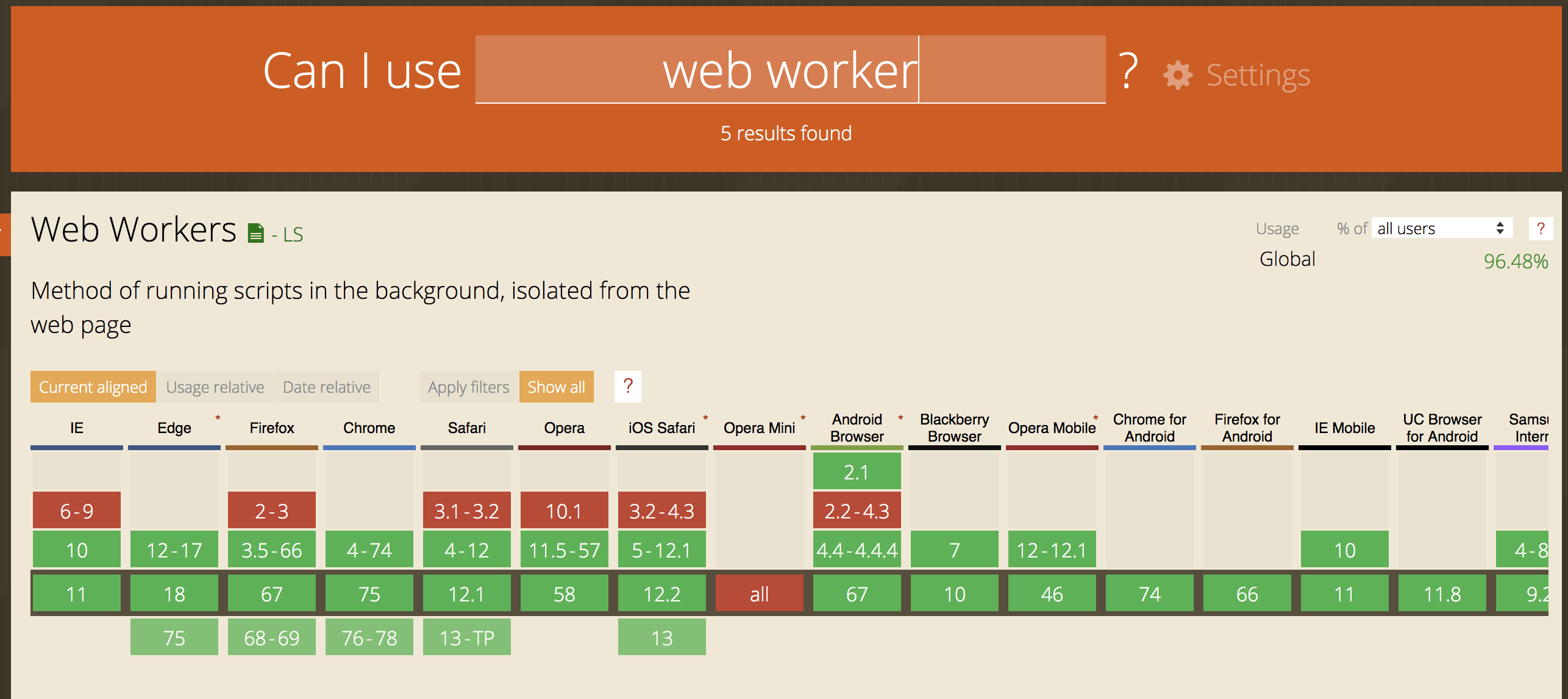This screenshot has height=699, width=1568.
Task: Click the asterisk beside iOS Safari
Action: 705,418
